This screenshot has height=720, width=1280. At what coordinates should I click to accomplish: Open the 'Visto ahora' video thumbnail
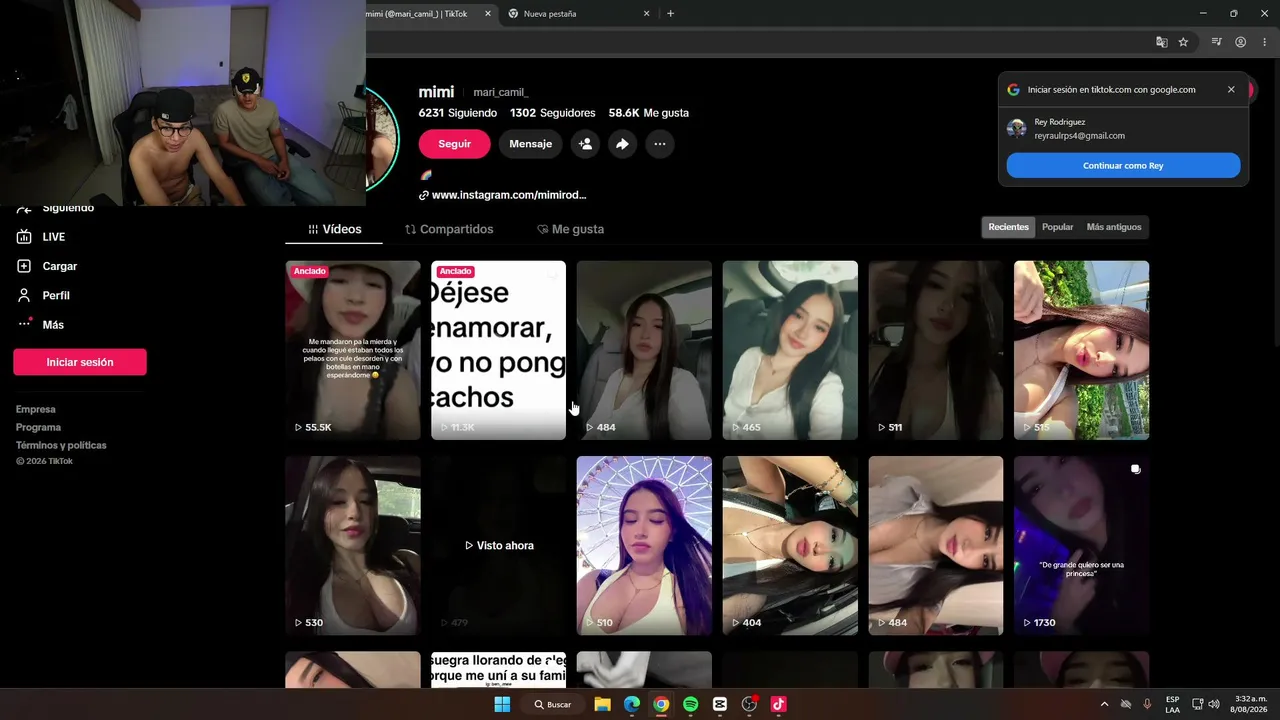coord(498,546)
